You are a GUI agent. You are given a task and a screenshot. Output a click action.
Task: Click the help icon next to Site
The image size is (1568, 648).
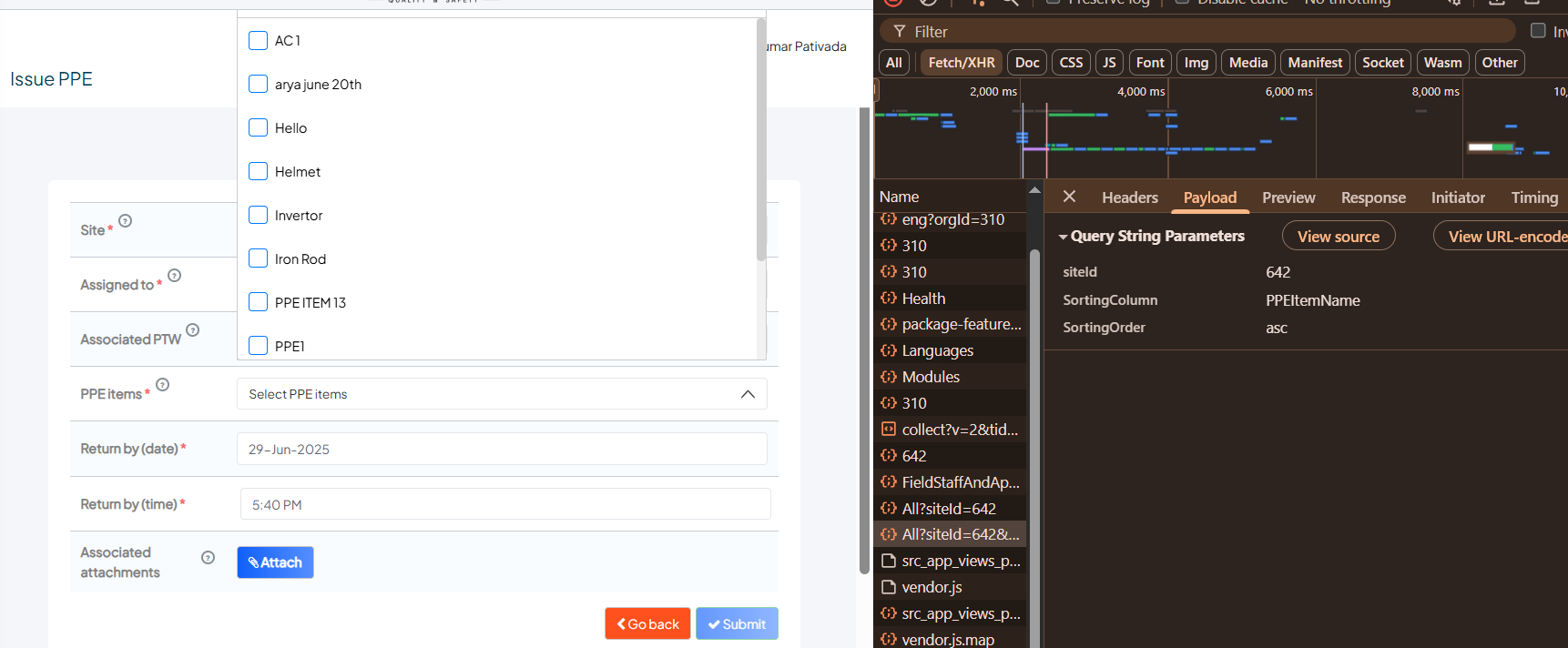tap(126, 220)
